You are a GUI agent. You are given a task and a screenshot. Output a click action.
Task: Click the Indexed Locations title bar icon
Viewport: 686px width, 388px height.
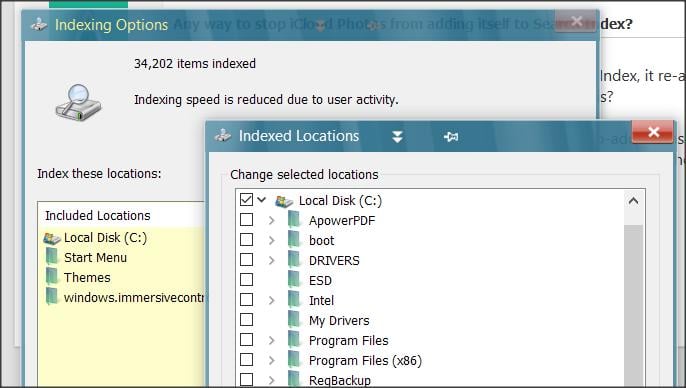(x=223, y=136)
